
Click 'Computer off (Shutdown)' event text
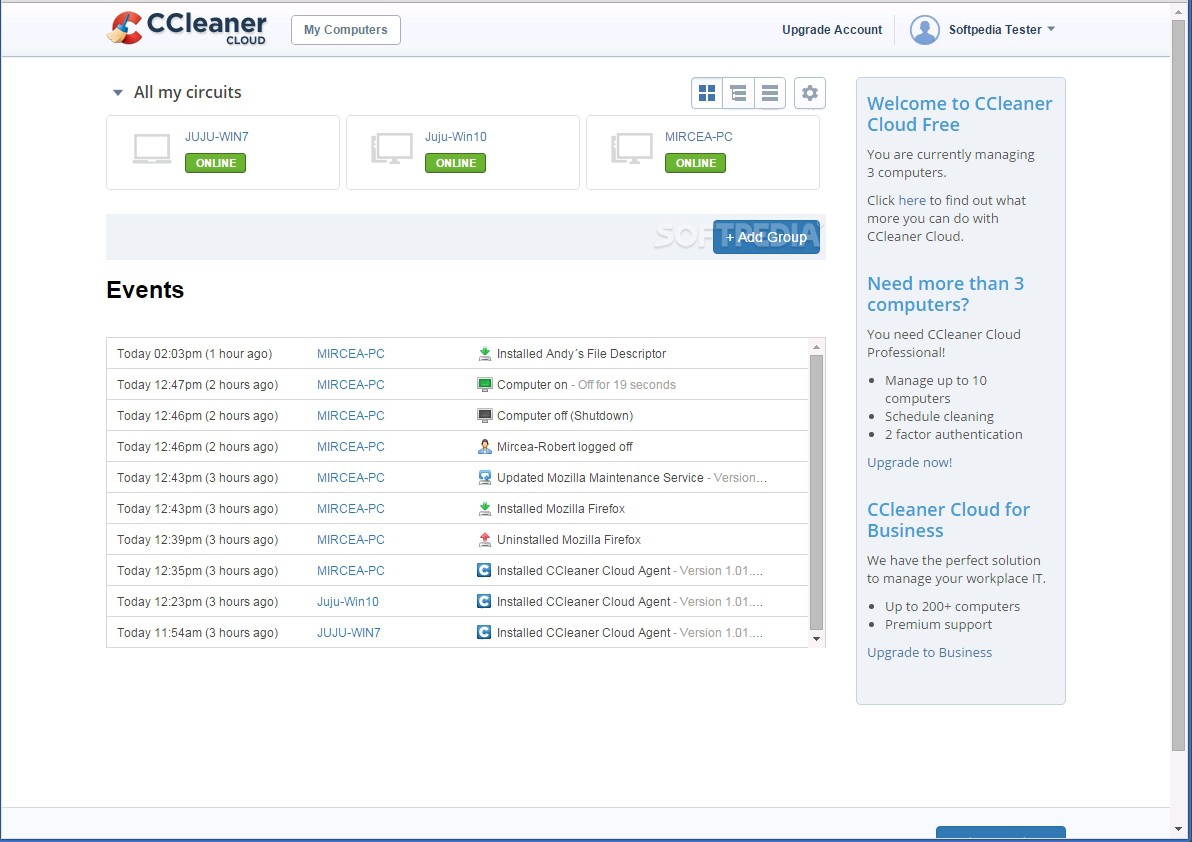point(565,416)
